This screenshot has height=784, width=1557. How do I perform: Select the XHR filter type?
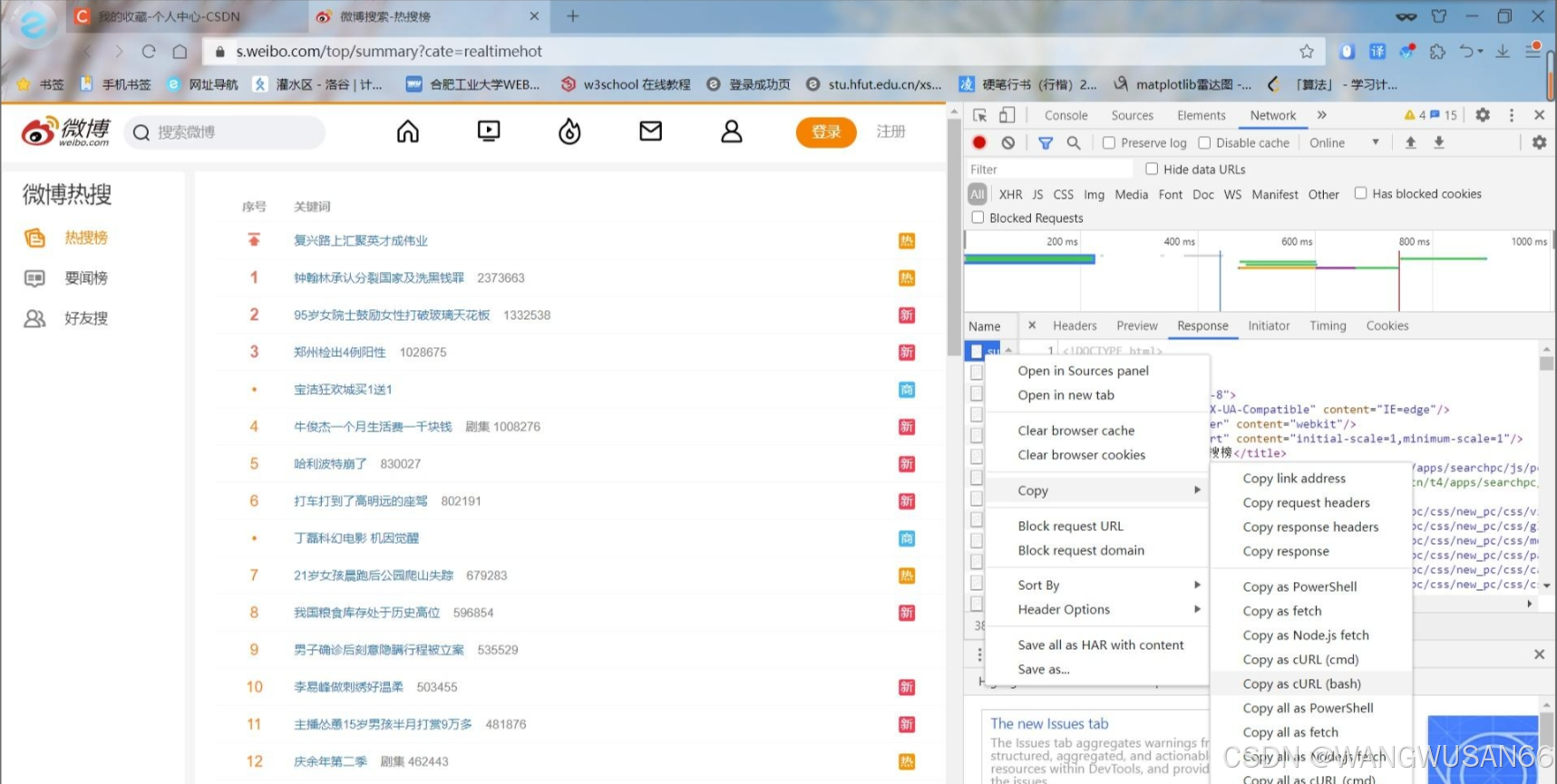tap(1010, 194)
